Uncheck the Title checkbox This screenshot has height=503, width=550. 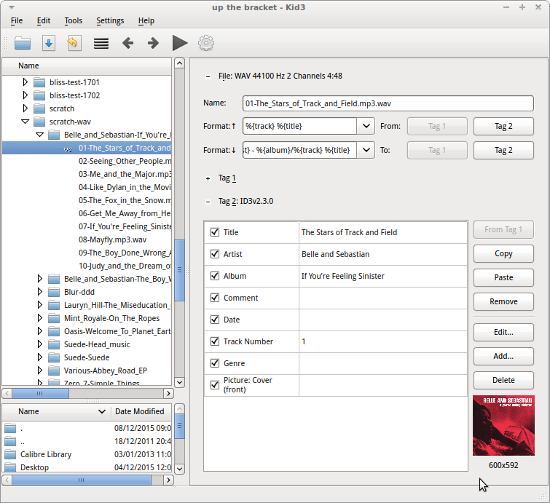click(214, 232)
